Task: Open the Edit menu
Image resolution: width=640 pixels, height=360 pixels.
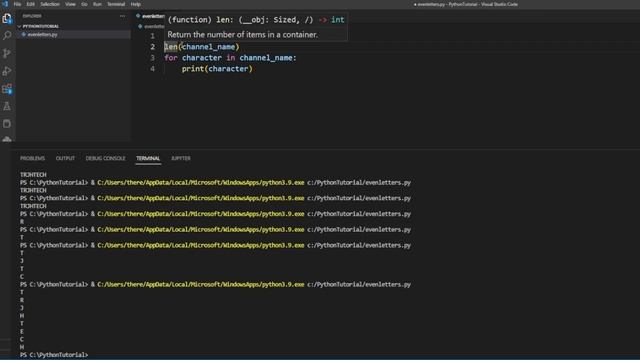Action: pos(31,4)
